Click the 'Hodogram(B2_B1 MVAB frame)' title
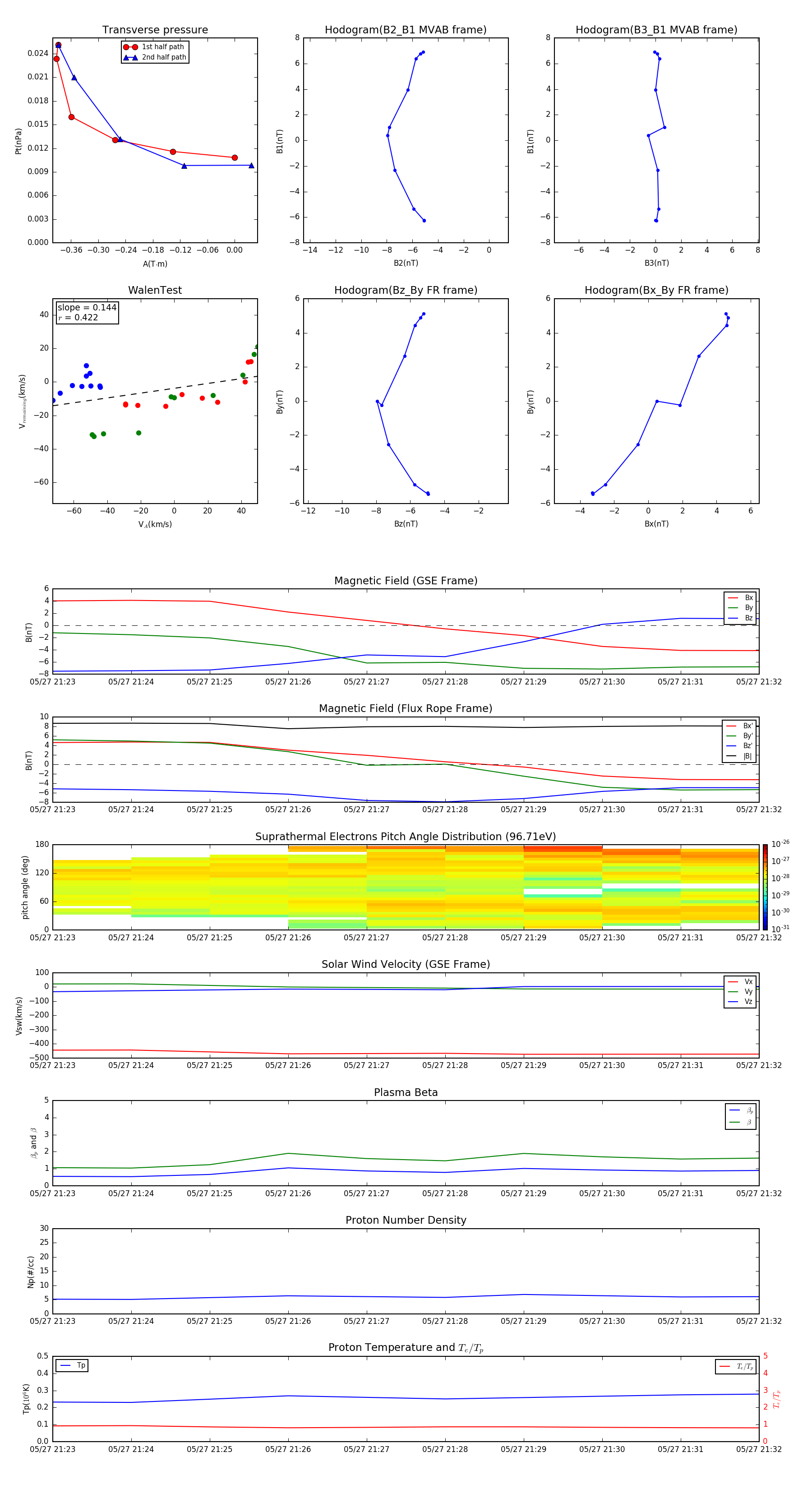812x1489 pixels. (x=406, y=30)
